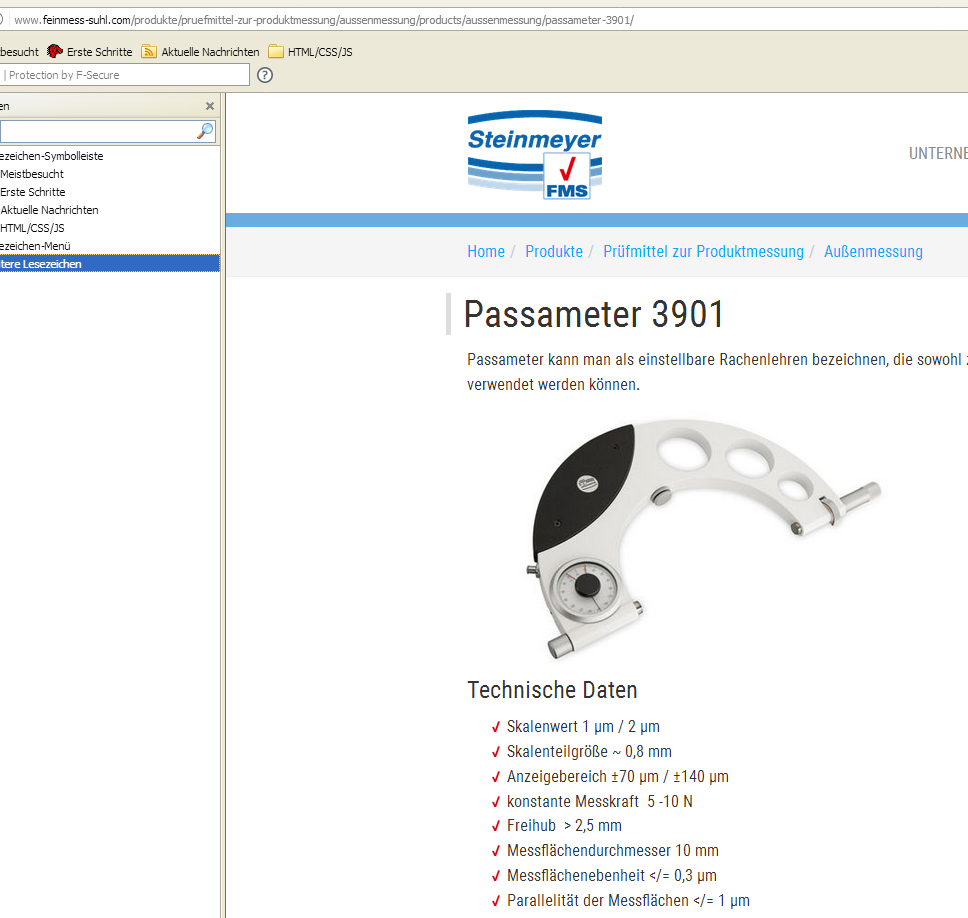Close the bookmarks sidebar panel
The width and height of the screenshot is (968, 918).
tap(210, 106)
